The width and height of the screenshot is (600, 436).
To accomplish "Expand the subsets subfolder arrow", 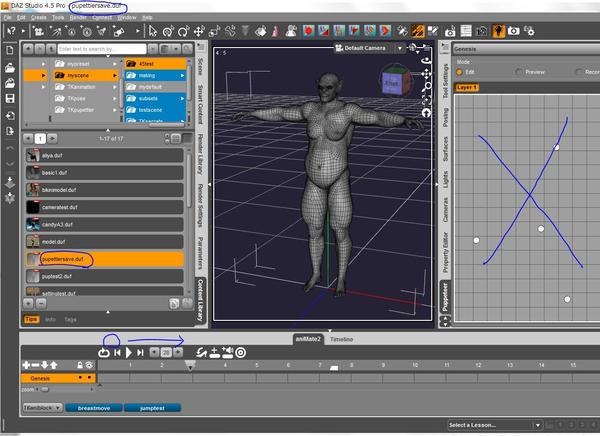I will (x=182, y=98).
